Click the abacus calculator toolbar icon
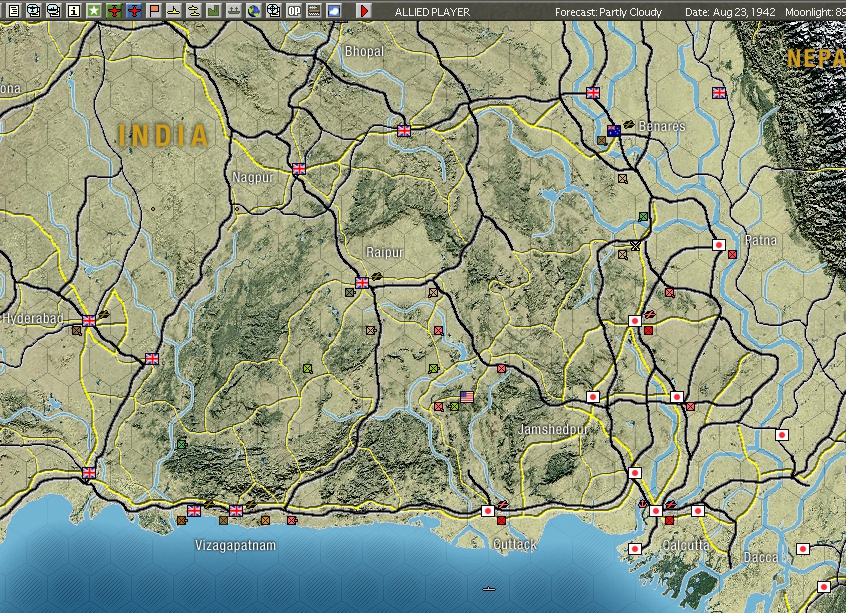The height and width of the screenshot is (613, 846). click(x=314, y=11)
